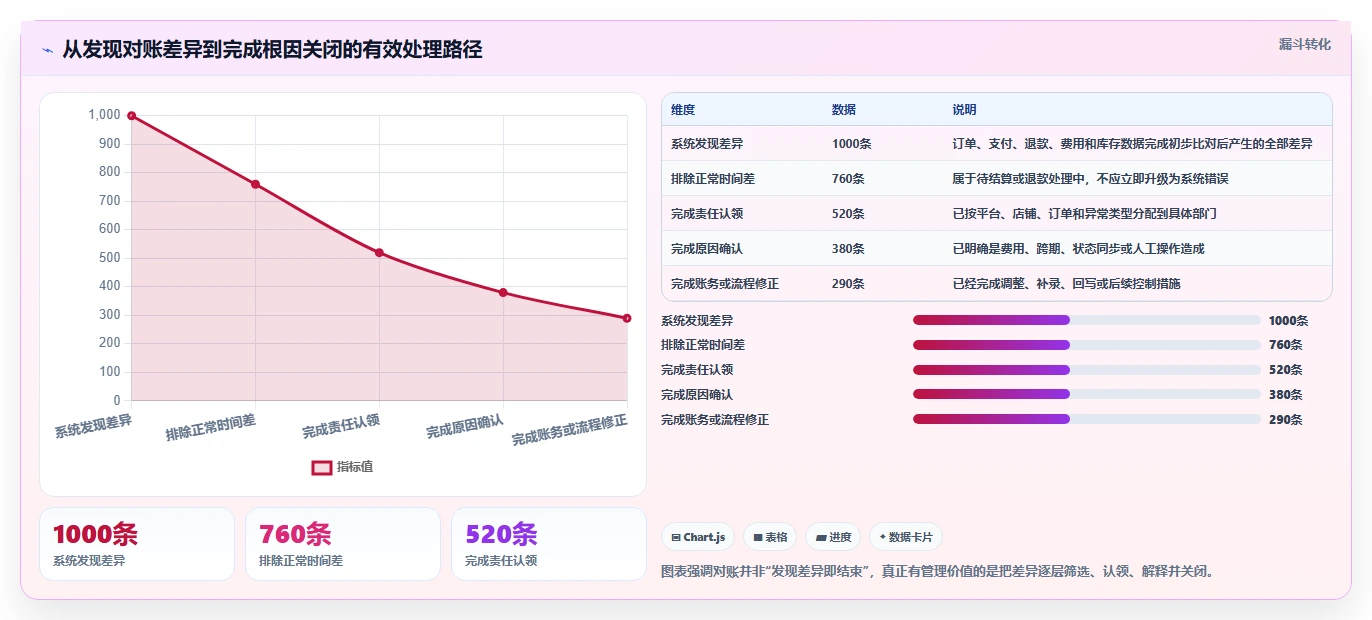Click the 完成原因确认 progress bar
The width and height of the screenshot is (1372, 620).
[x=1086, y=394]
